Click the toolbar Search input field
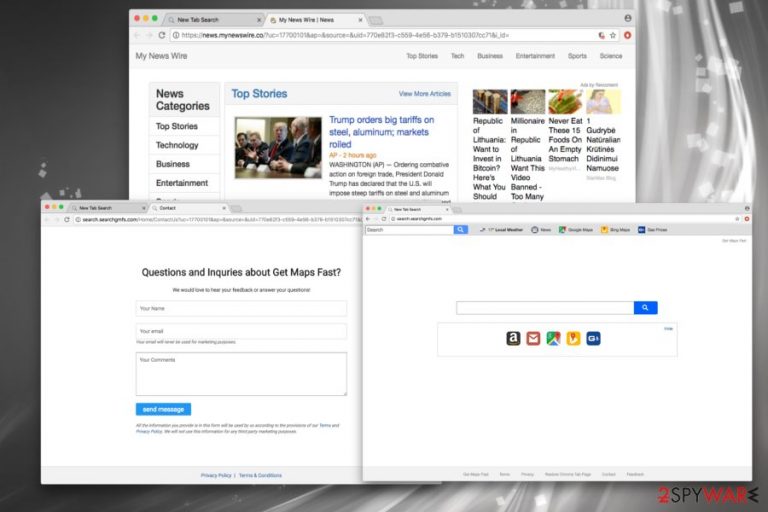This screenshot has height=512, width=768. (x=409, y=229)
